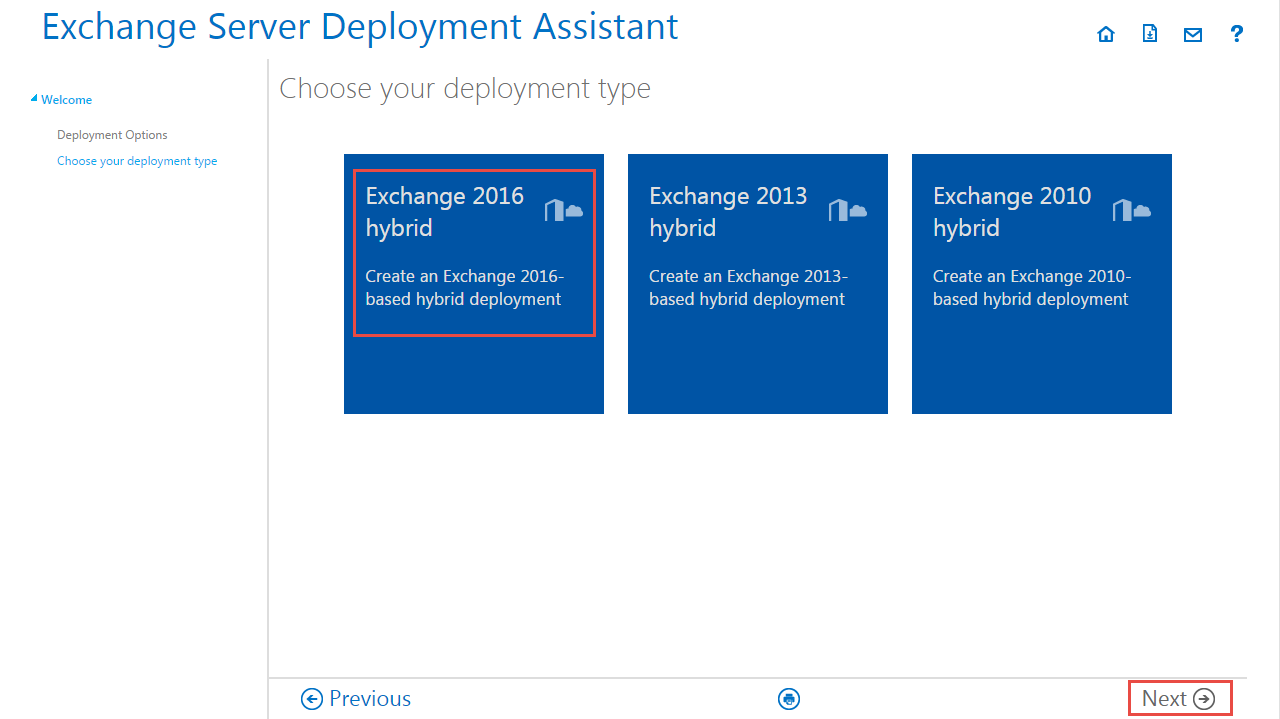Click the Exchange Server Deployment Assistant title
The width and height of the screenshot is (1280, 719).
pos(360,27)
